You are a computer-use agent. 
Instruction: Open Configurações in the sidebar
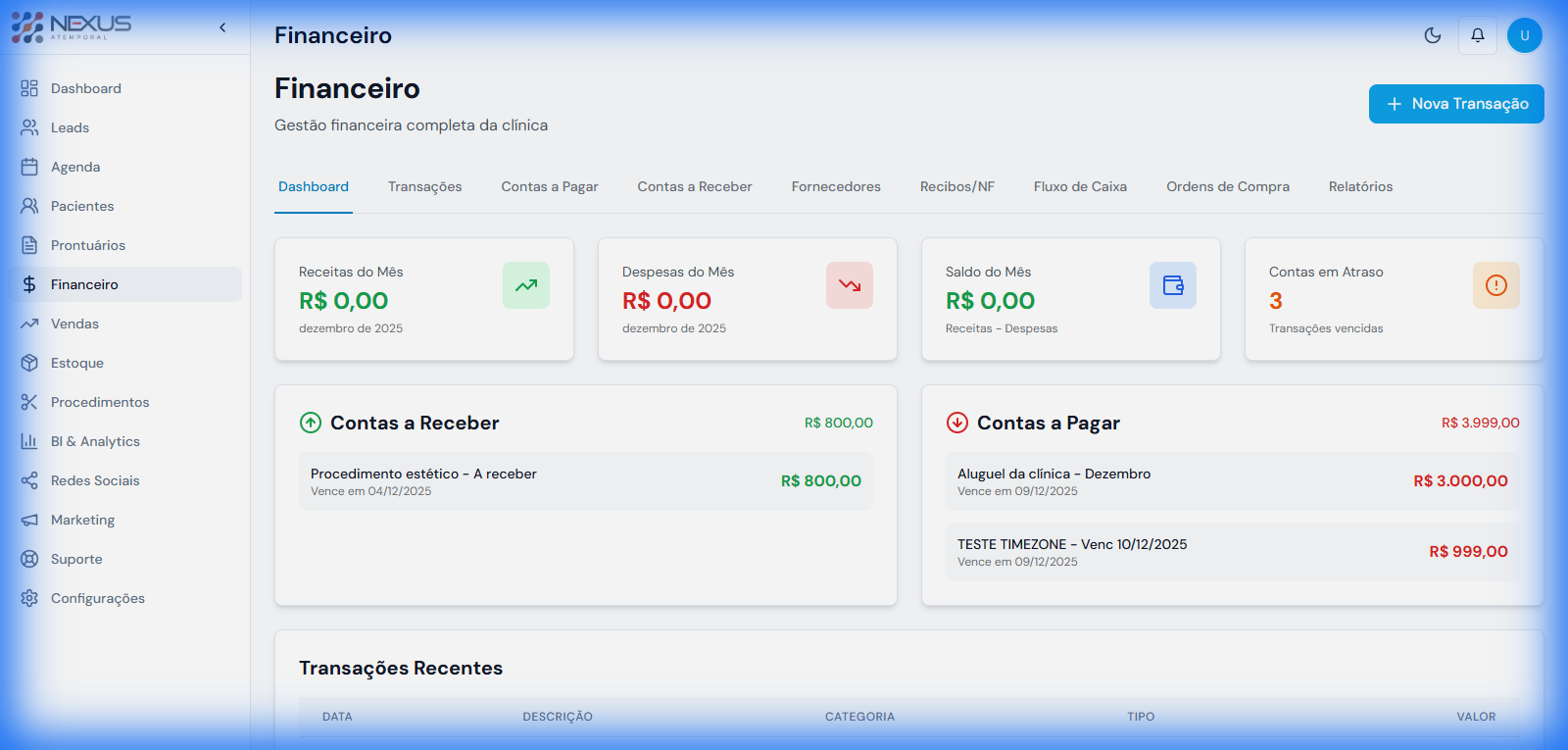coord(125,598)
